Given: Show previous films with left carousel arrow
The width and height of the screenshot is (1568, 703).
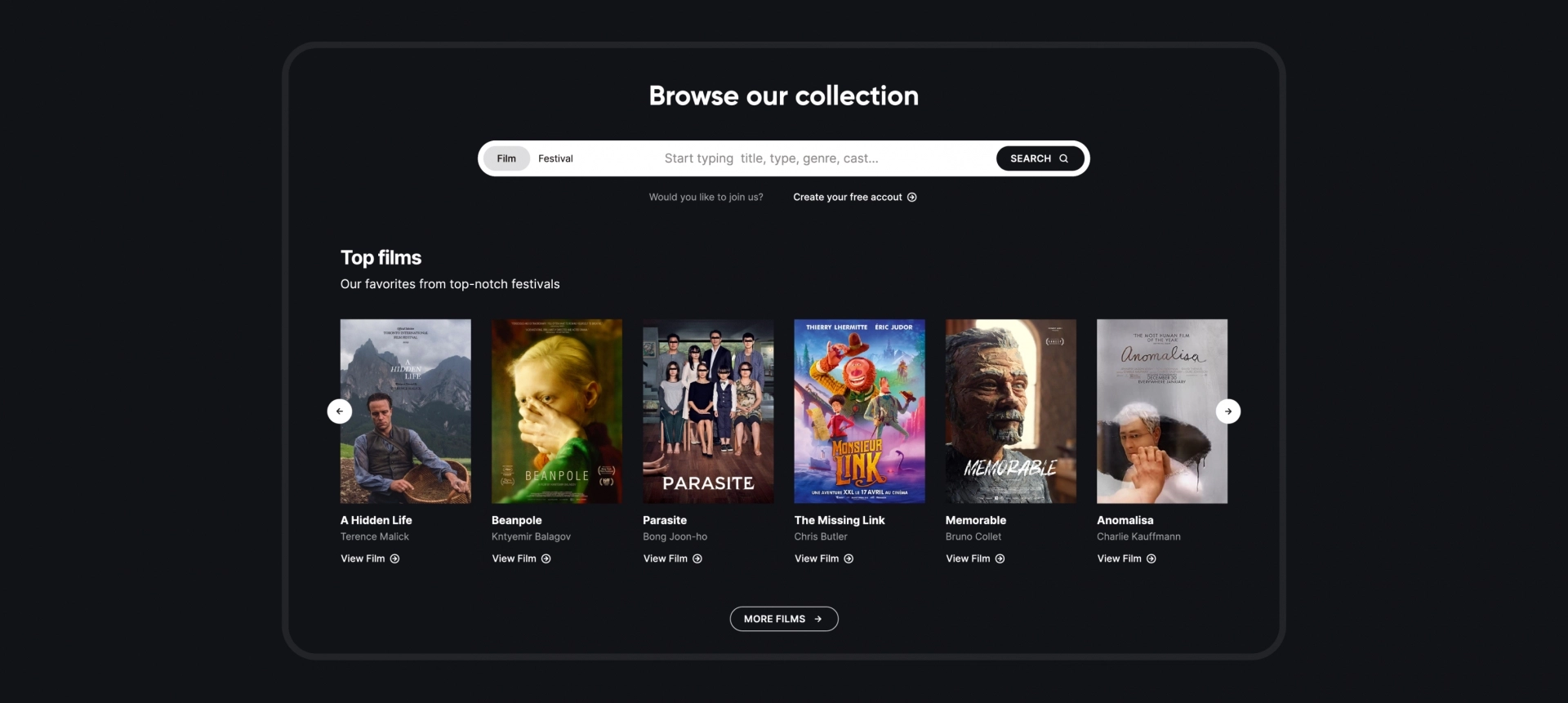Looking at the screenshot, I should pyautogui.click(x=340, y=412).
